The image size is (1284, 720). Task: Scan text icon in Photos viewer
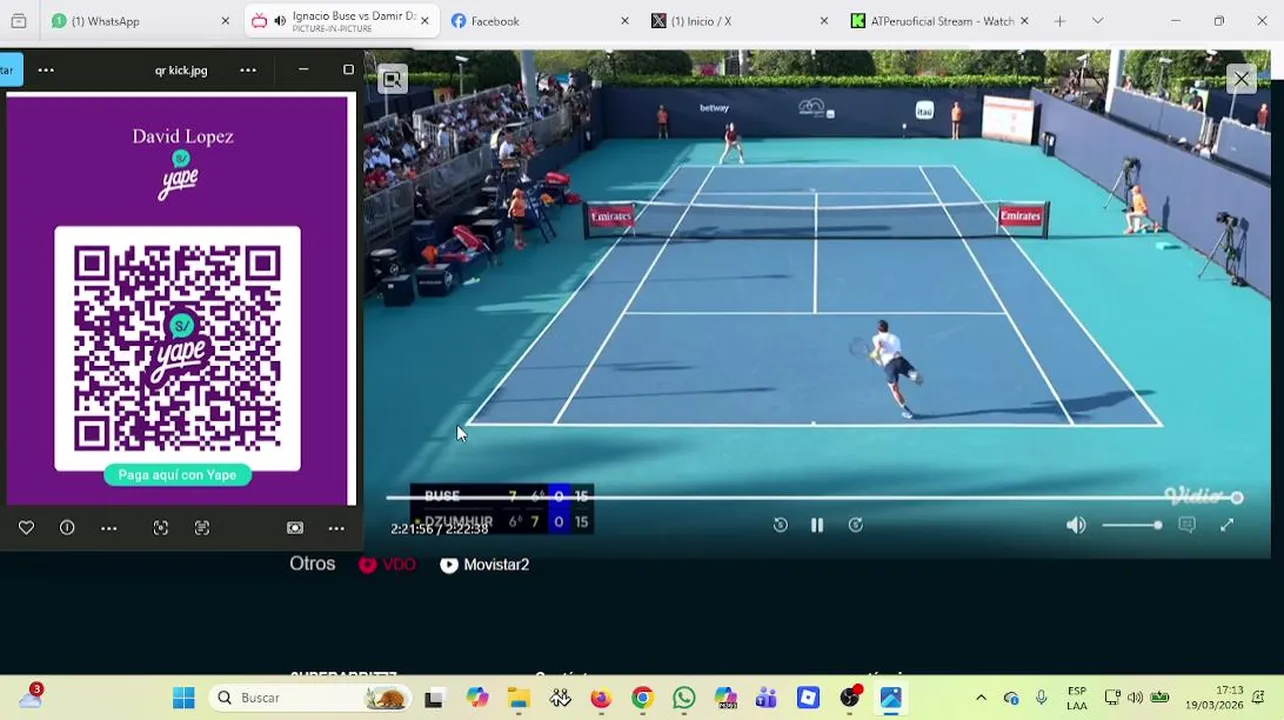202,528
